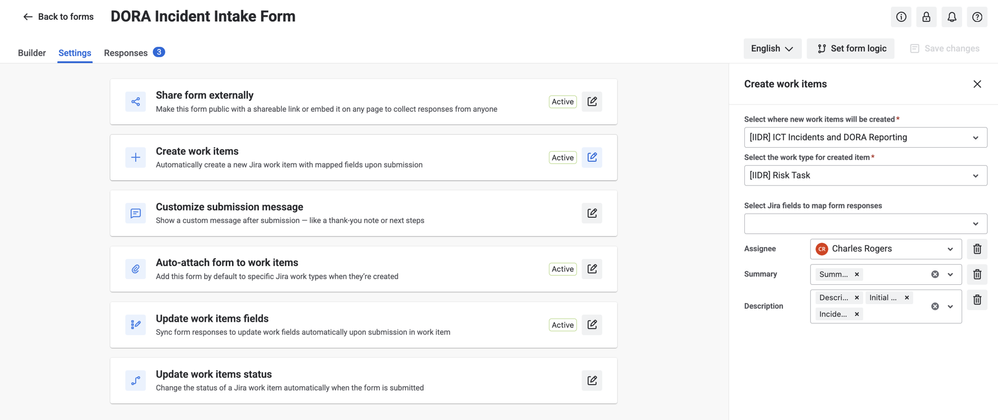Open the Jira fields mapping dropdown
The width and height of the screenshot is (998, 420).
(x=866, y=224)
